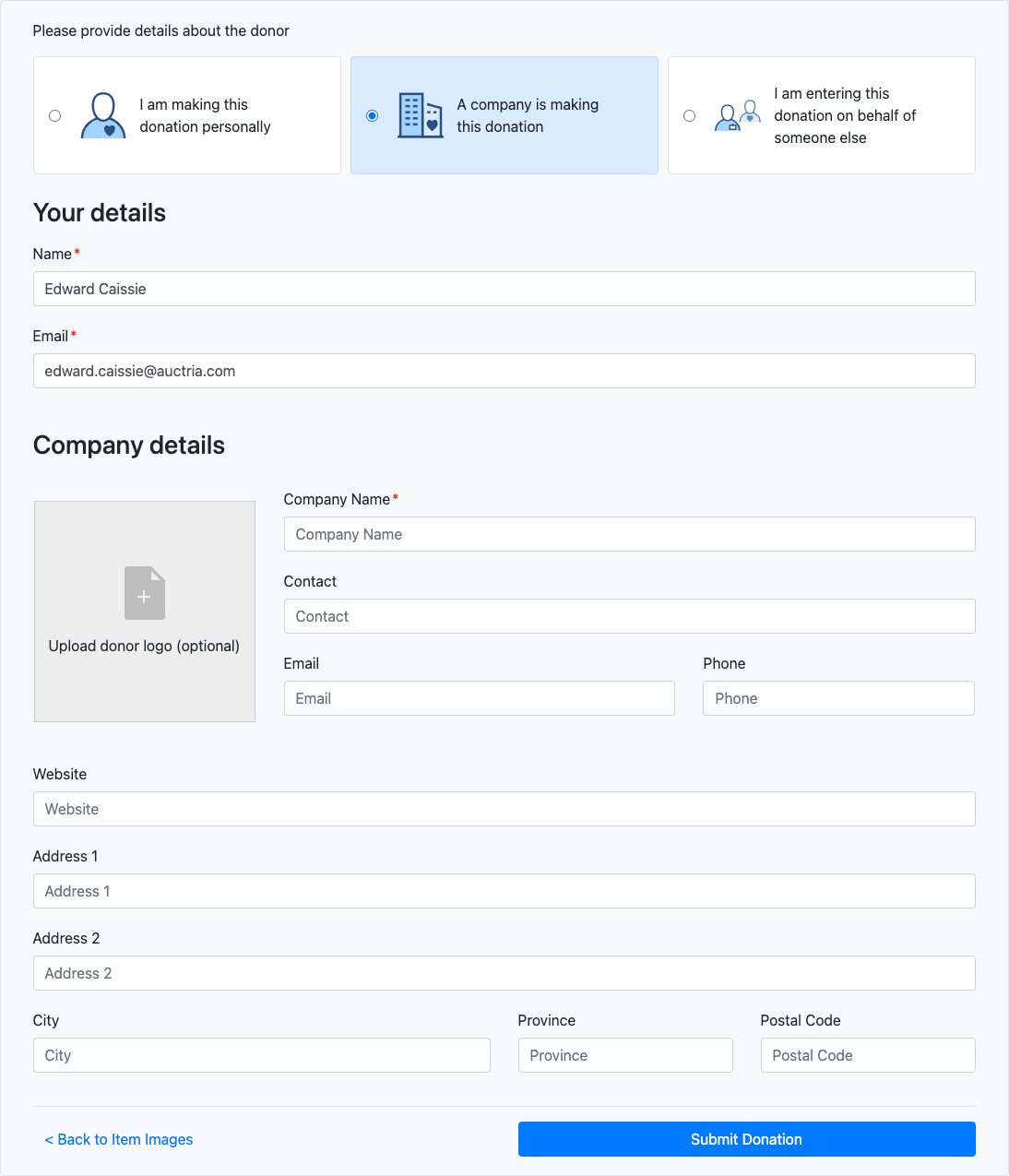Choose the on-behalf-of-someone-else radio button
Image resolution: width=1009 pixels, height=1176 pixels.
[x=690, y=116]
